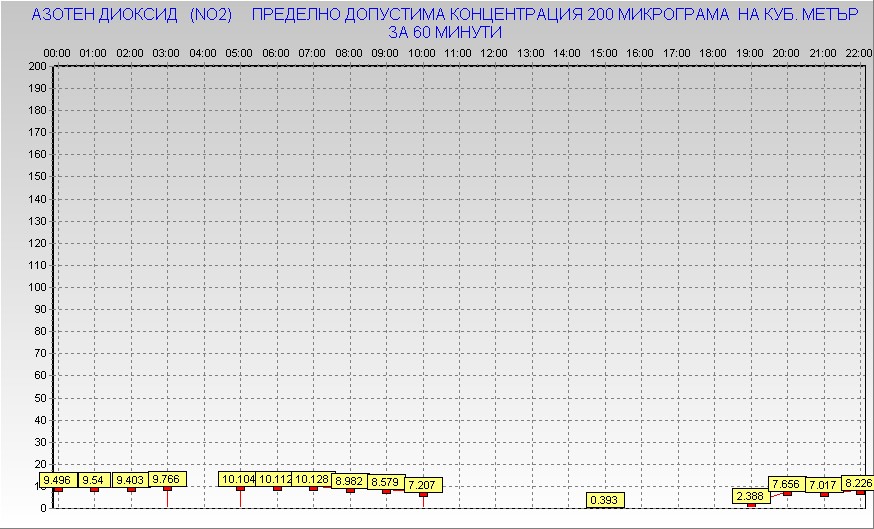Select the 8.982 data label

(349, 480)
